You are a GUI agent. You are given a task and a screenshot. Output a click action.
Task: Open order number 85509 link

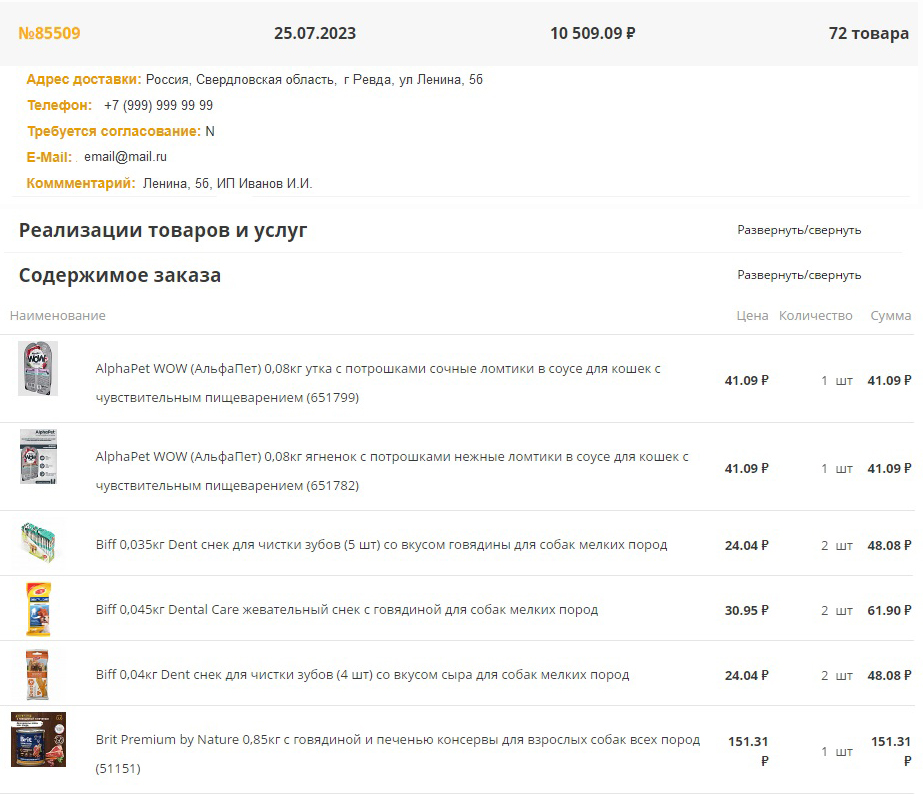(49, 33)
